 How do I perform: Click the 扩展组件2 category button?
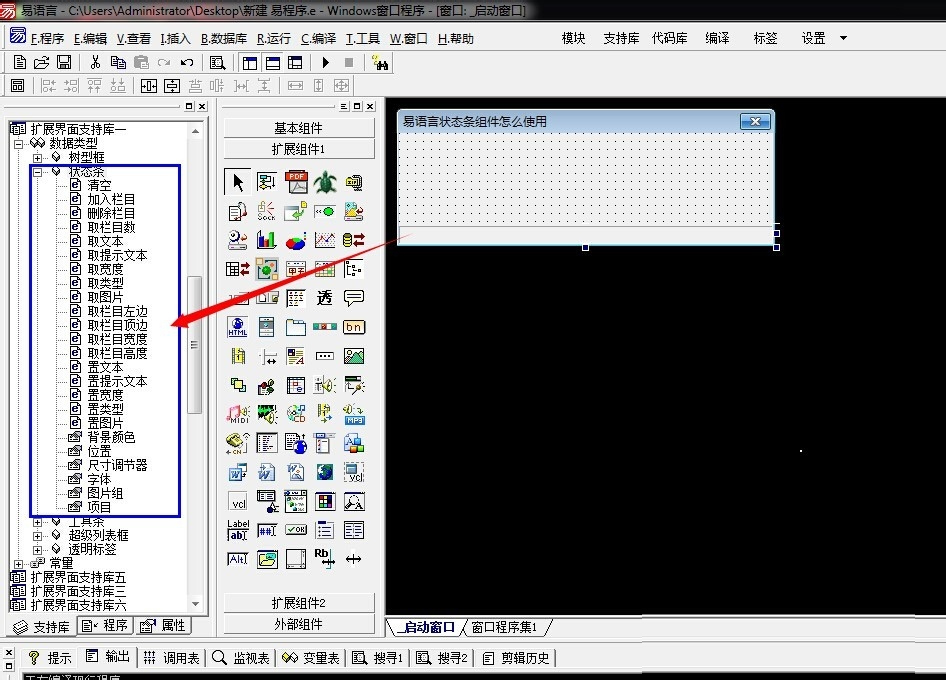pos(299,603)
